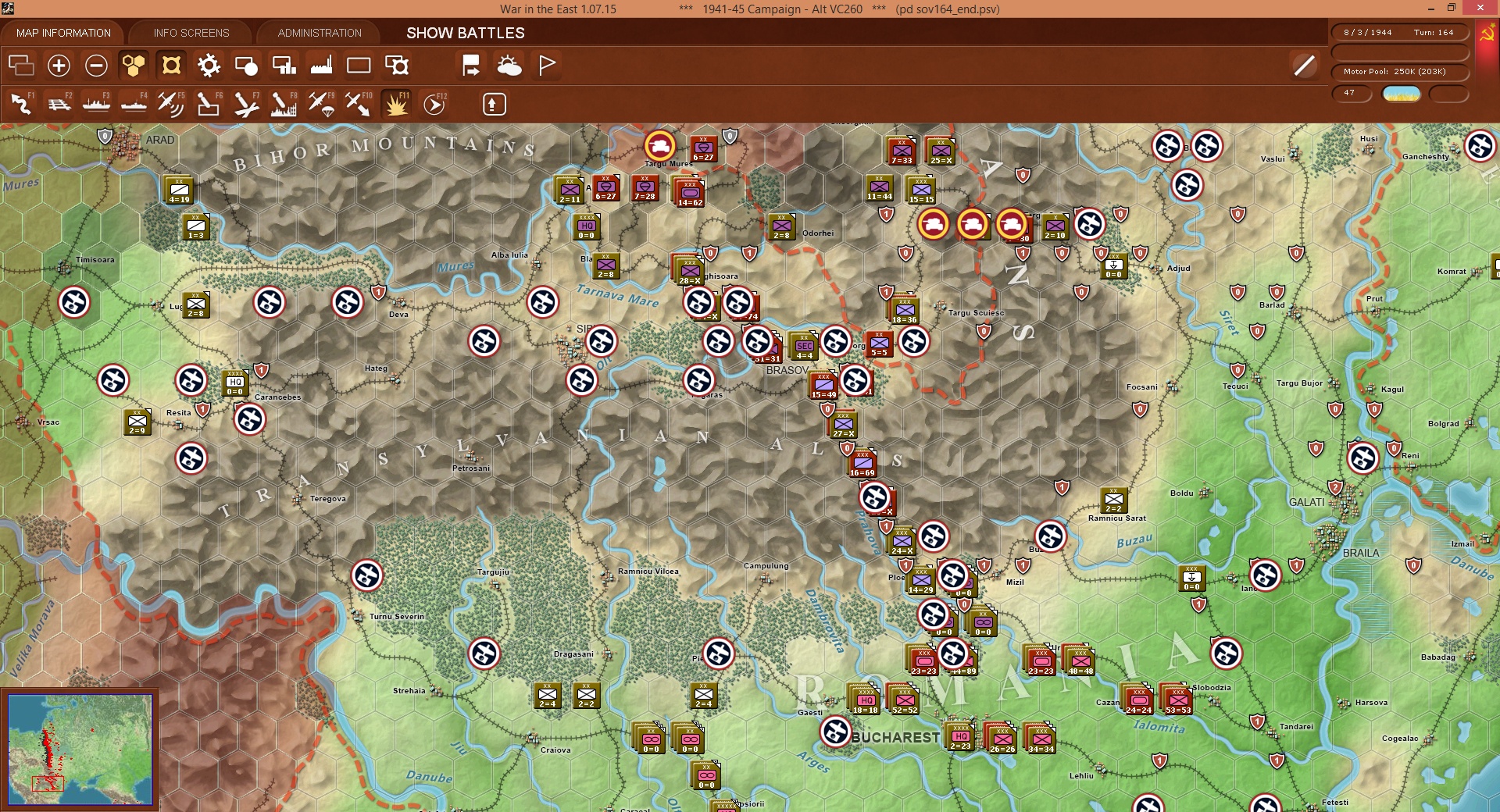Open the MAP INFORMATION tab
The width and height of the screenshot is (1500, 812).
[63, 33]
